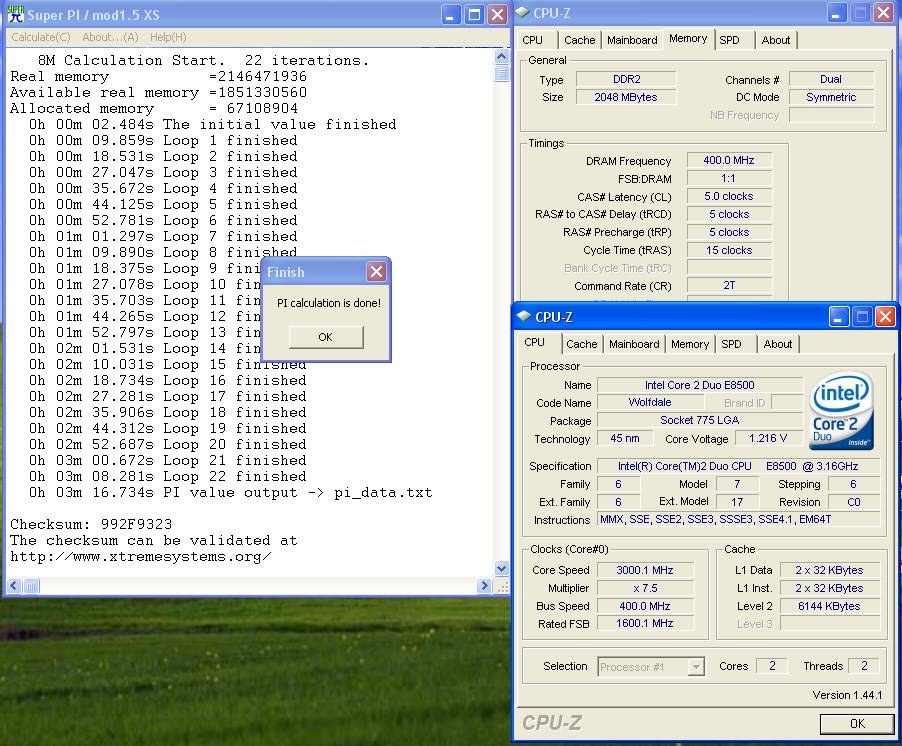902x746 pixels.
Task: Click the Multiplier x 7.5 value
Action: pos(645,588)
